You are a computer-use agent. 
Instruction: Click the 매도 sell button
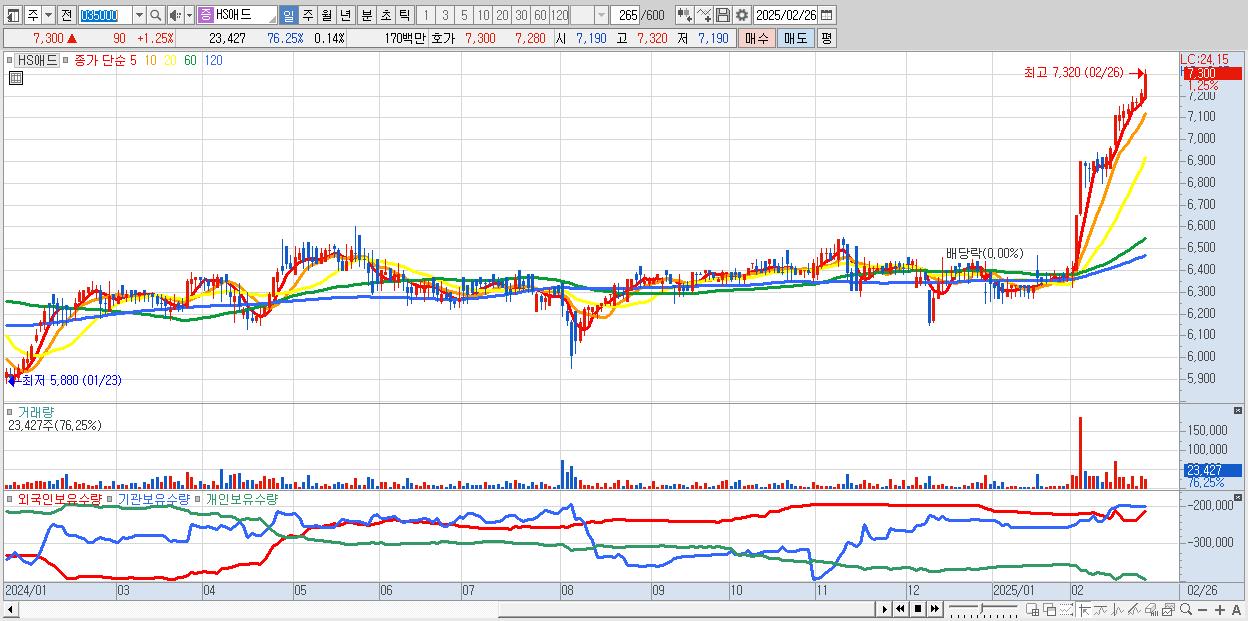[x=795, y=38]
